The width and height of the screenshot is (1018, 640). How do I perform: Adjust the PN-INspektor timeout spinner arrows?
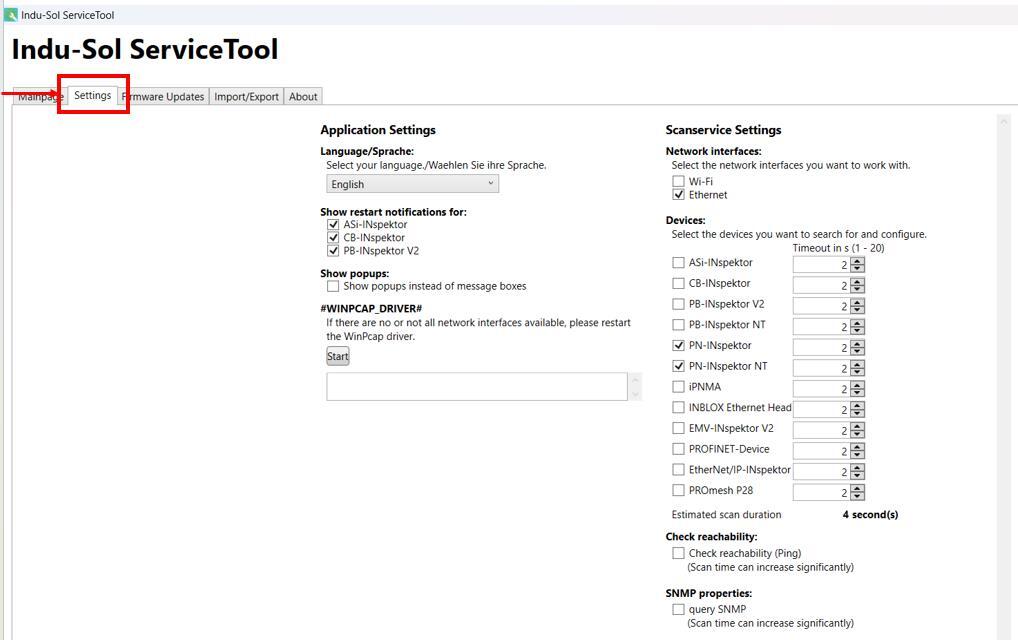point(858,348)
